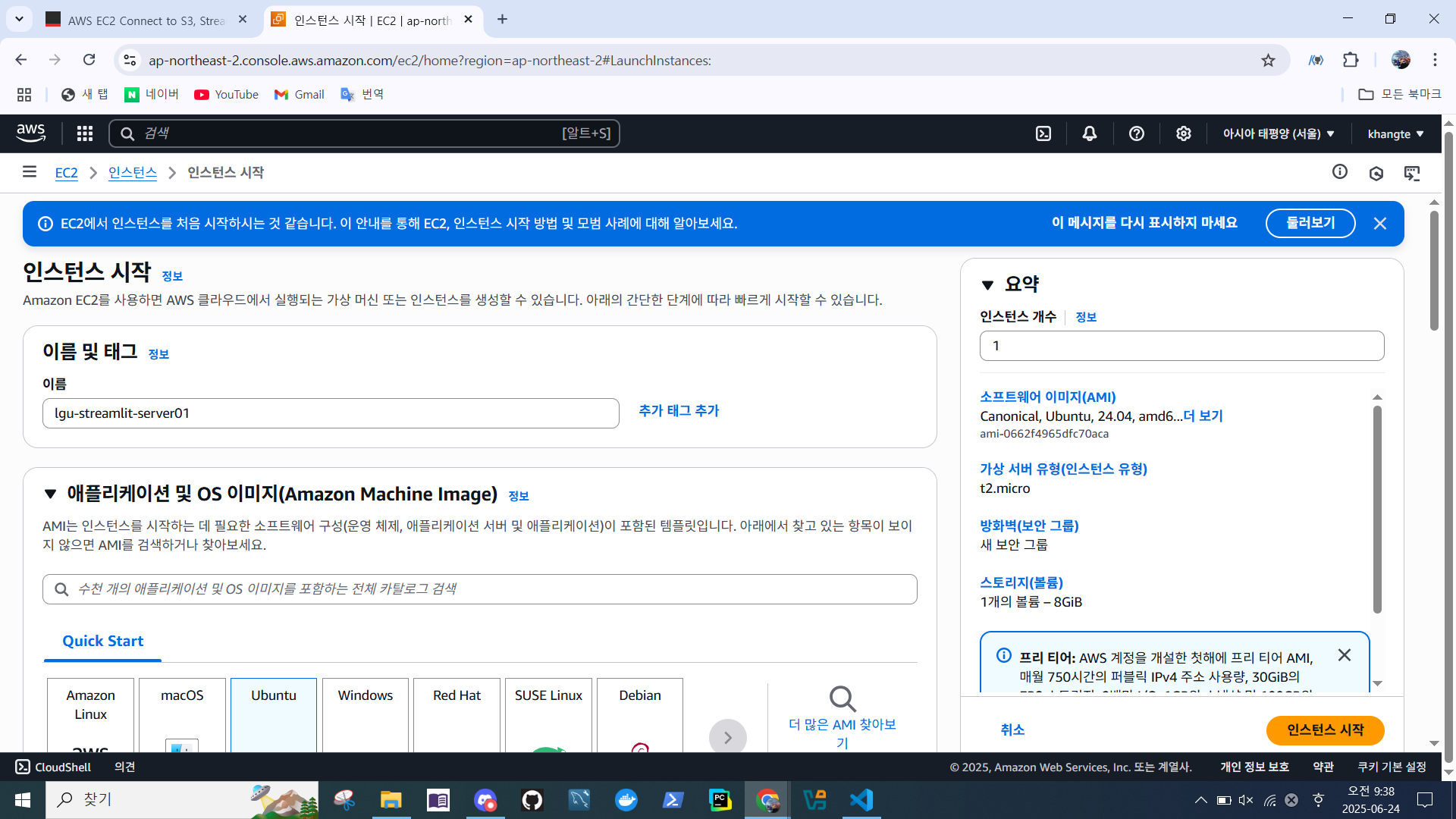
Task: Select the Windows AMI tile
Action: pyautogui.click(x=365, y=713)
